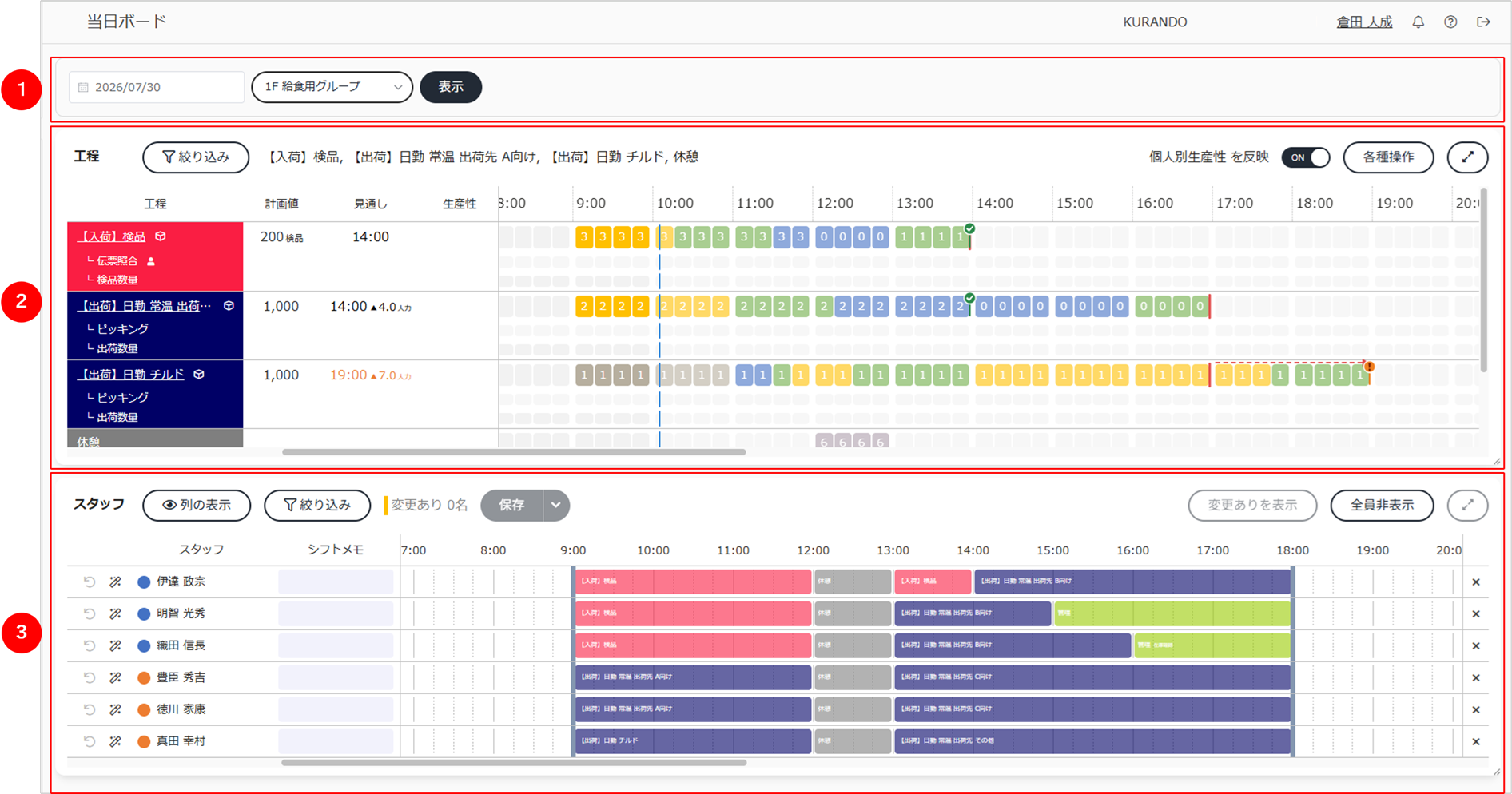
Task: Expand the スタッフ panel with the arrow icon
Action: point(1467,505)
